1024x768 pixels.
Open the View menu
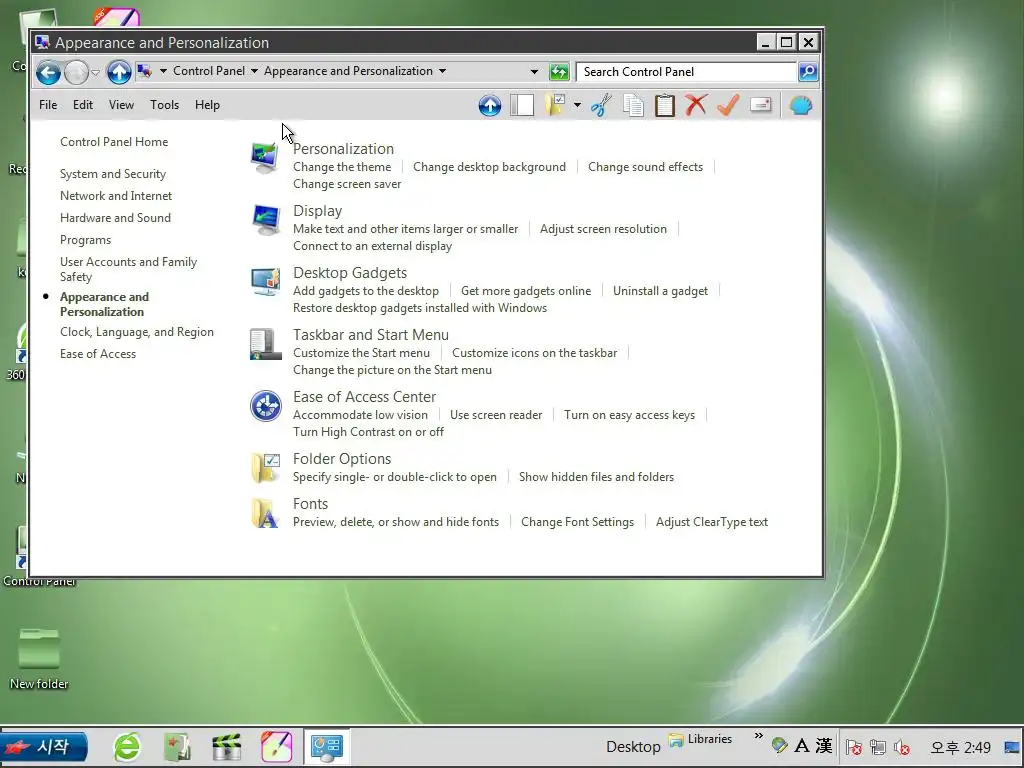(121, 104)
